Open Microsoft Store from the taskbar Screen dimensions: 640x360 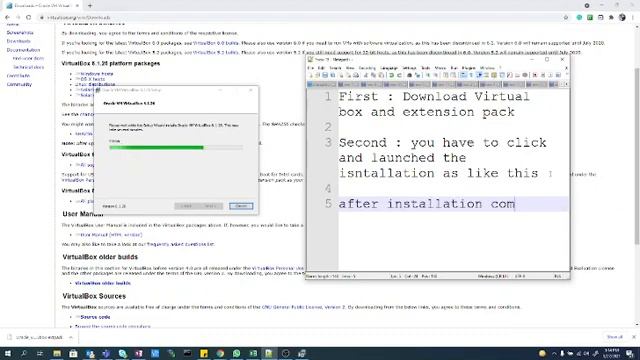click(x=73, y=353)
